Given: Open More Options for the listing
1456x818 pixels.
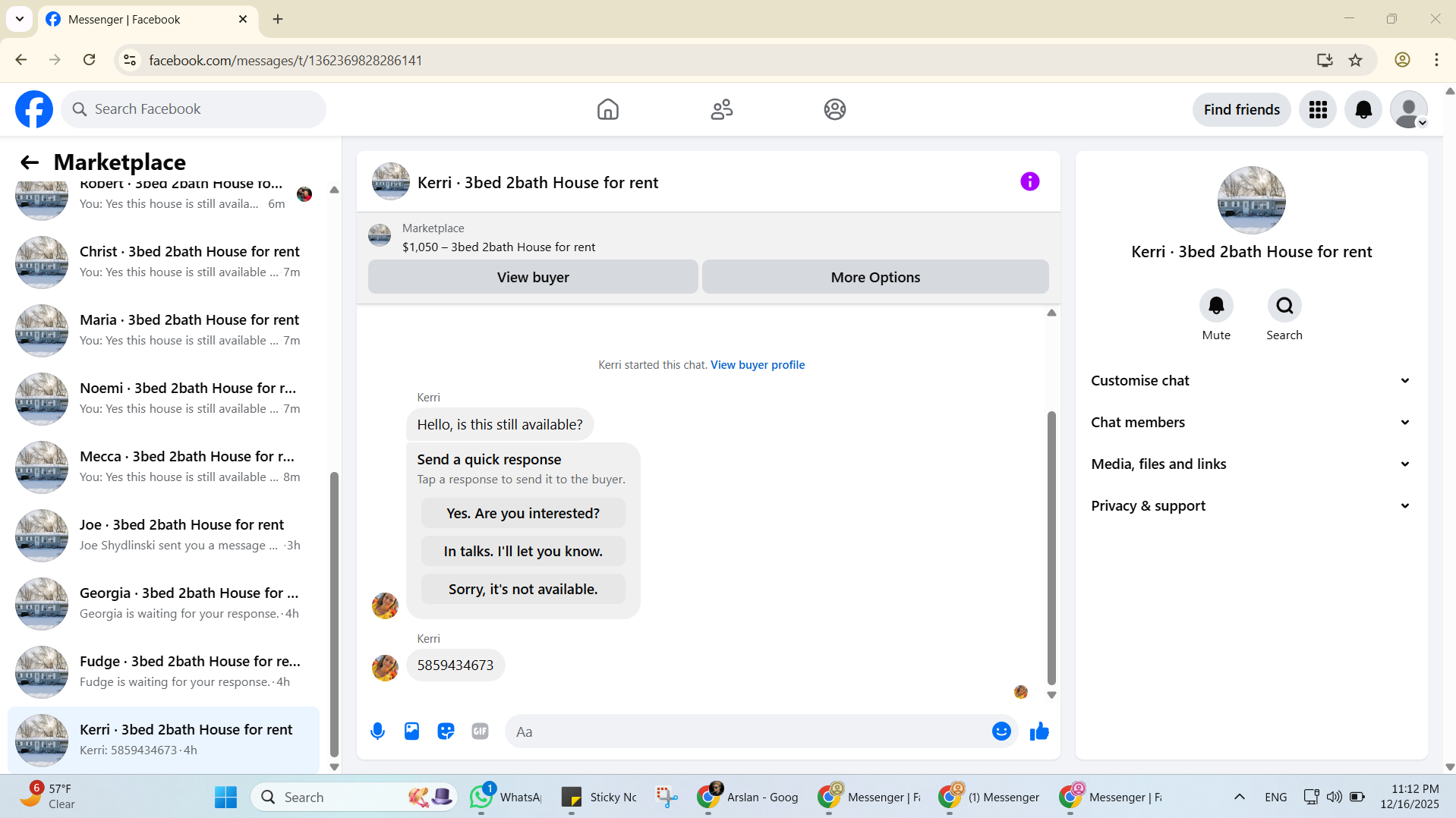Looking at the screenshot, I should (x=875, y=278).
